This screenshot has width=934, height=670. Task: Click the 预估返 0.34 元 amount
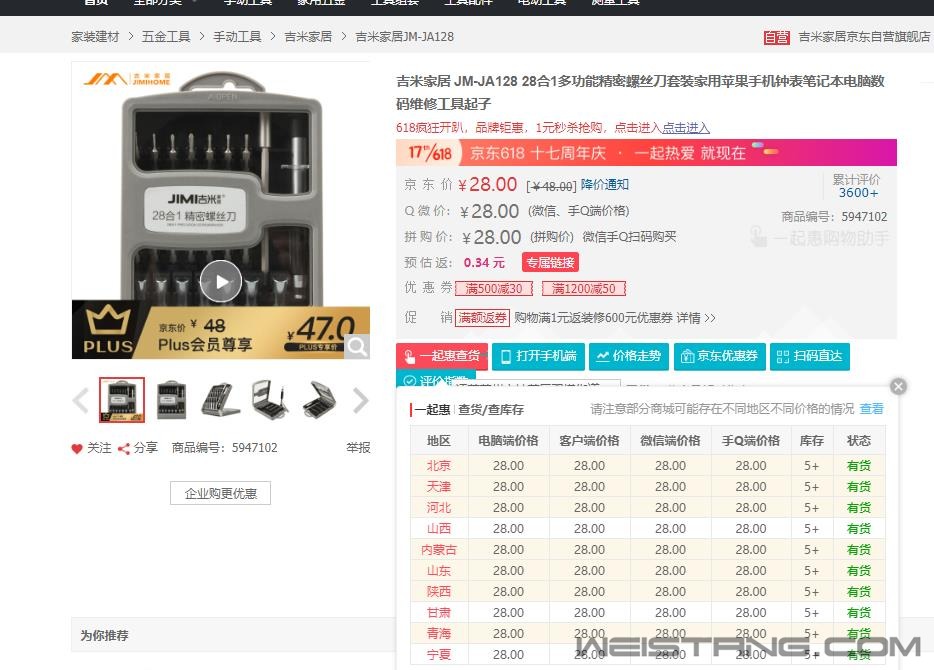[484, 263]
